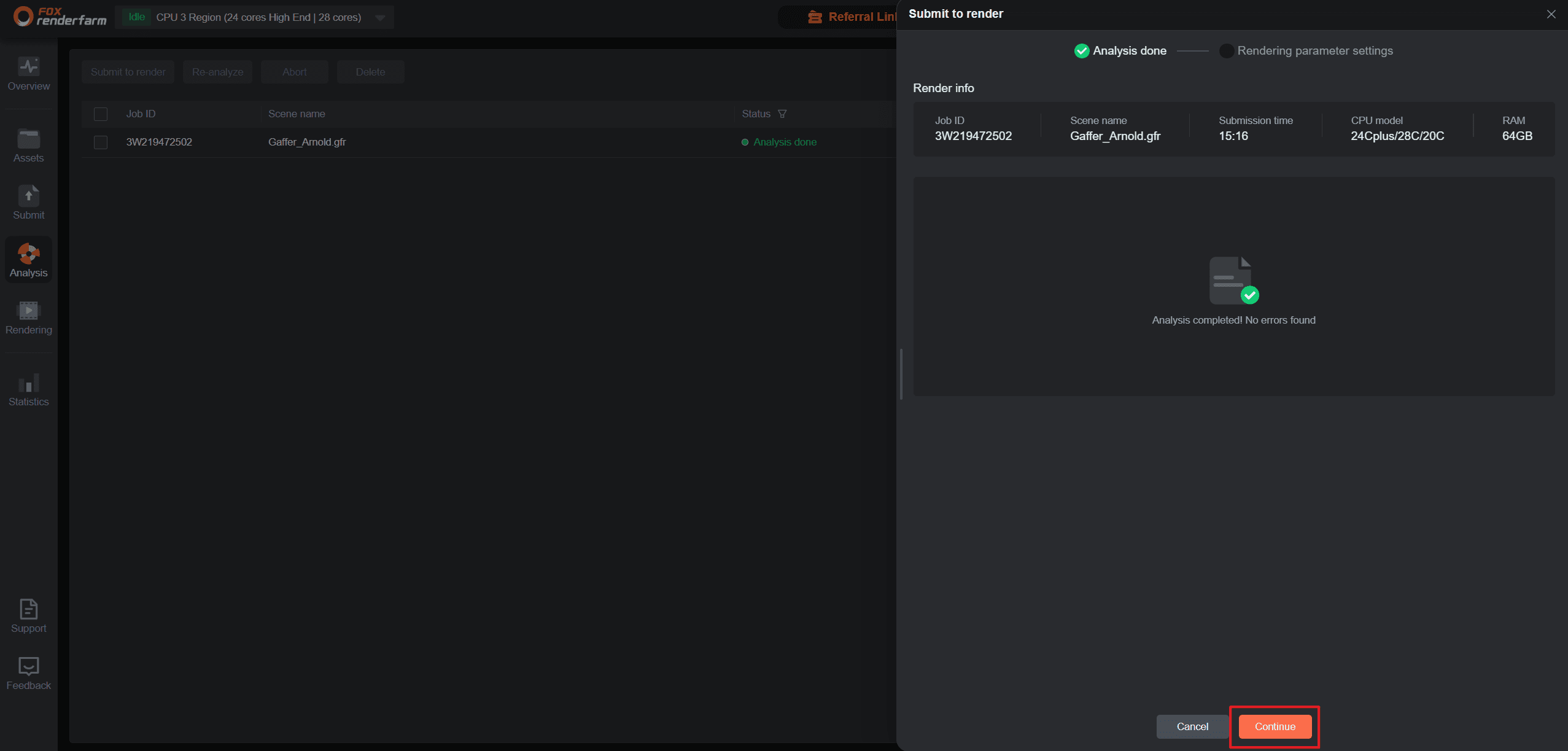Expand the CPU 3 Region dropdown
Screen dimensions: 1568x751
coord(380,18)
